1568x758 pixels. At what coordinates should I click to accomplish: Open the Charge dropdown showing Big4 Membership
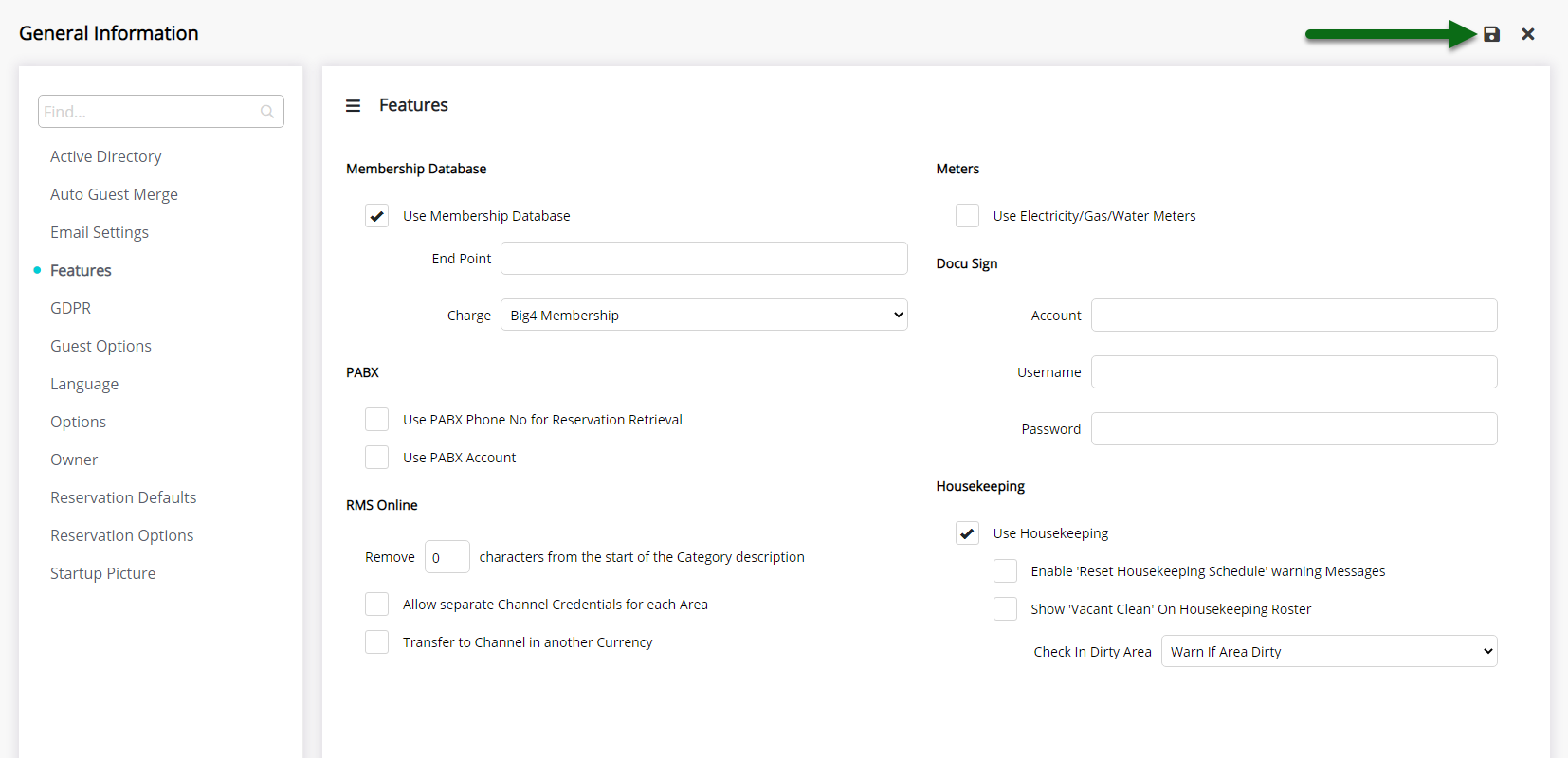click(704, 316)
